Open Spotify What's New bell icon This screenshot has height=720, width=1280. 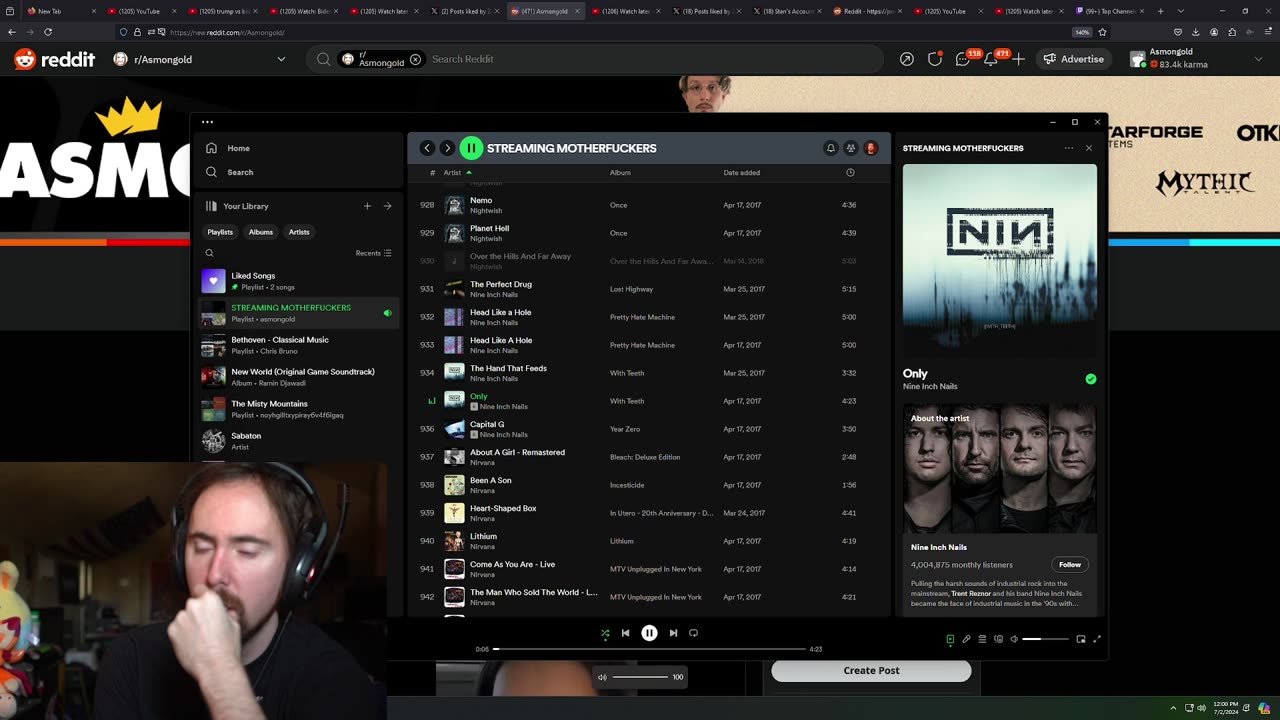830,148
